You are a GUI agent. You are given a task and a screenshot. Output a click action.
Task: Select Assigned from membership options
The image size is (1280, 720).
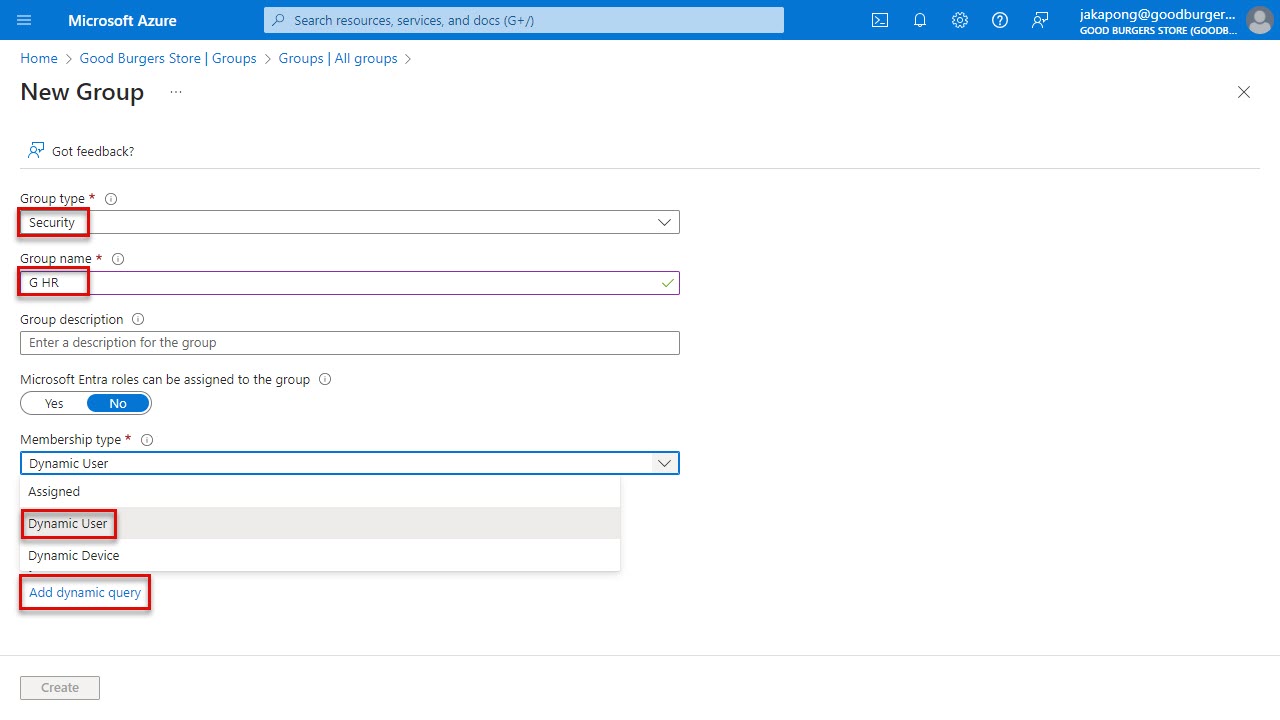pyautogui.click(x=54, y=491)
